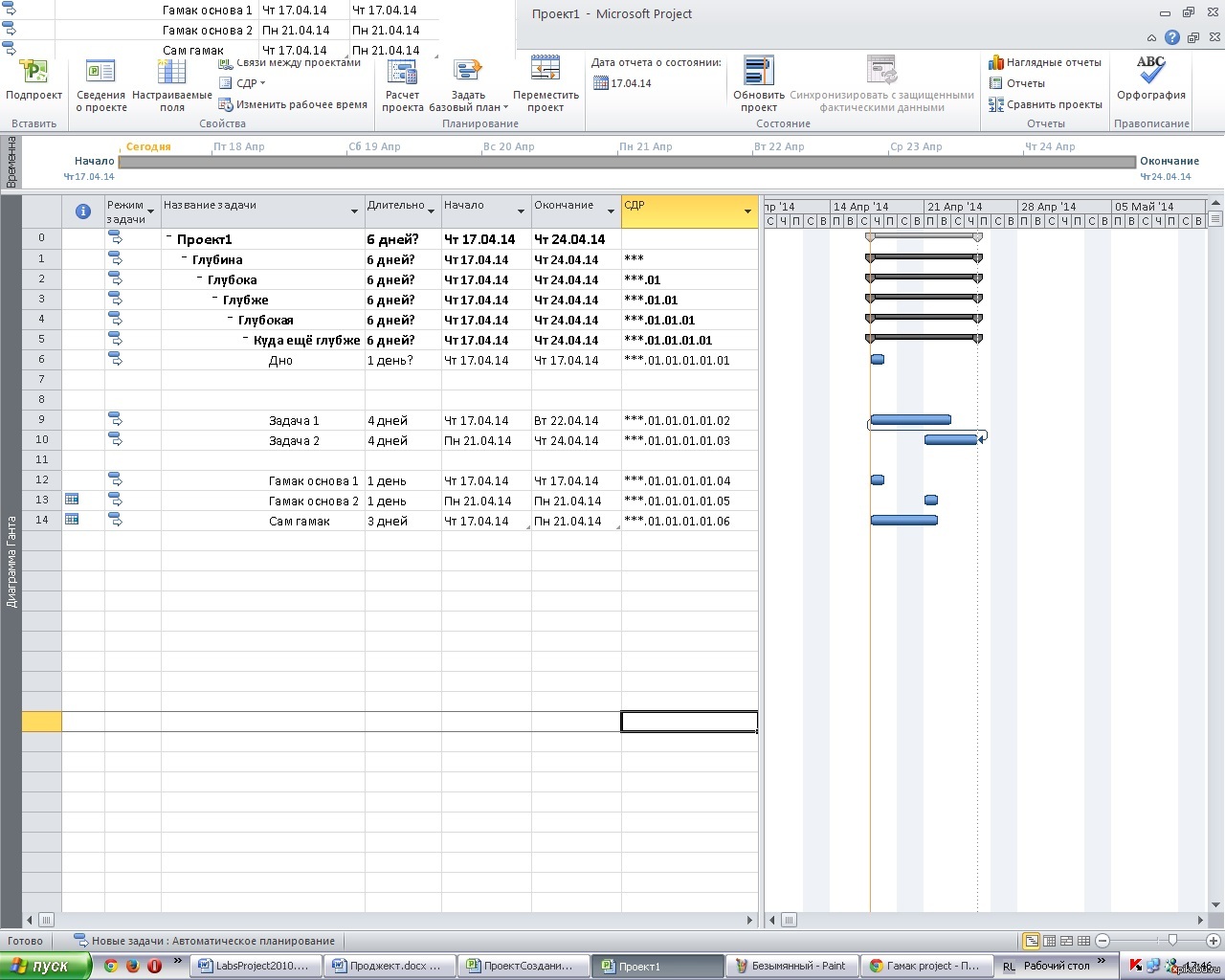Collapse the Куда ещё глубже task
Viewport: 1225px width, 980px height.
click(x=246, y=340)
